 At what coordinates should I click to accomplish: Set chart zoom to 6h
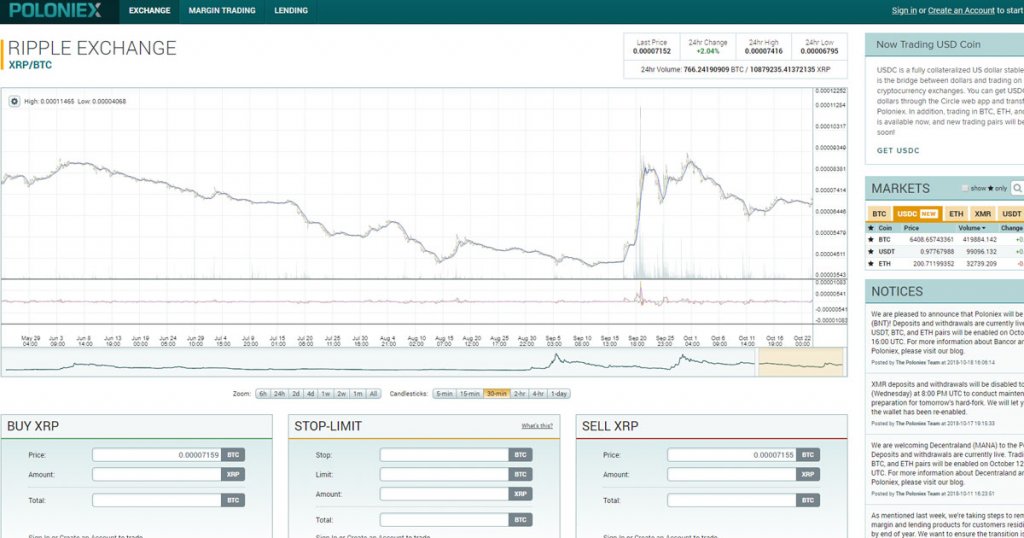[263, 394]
